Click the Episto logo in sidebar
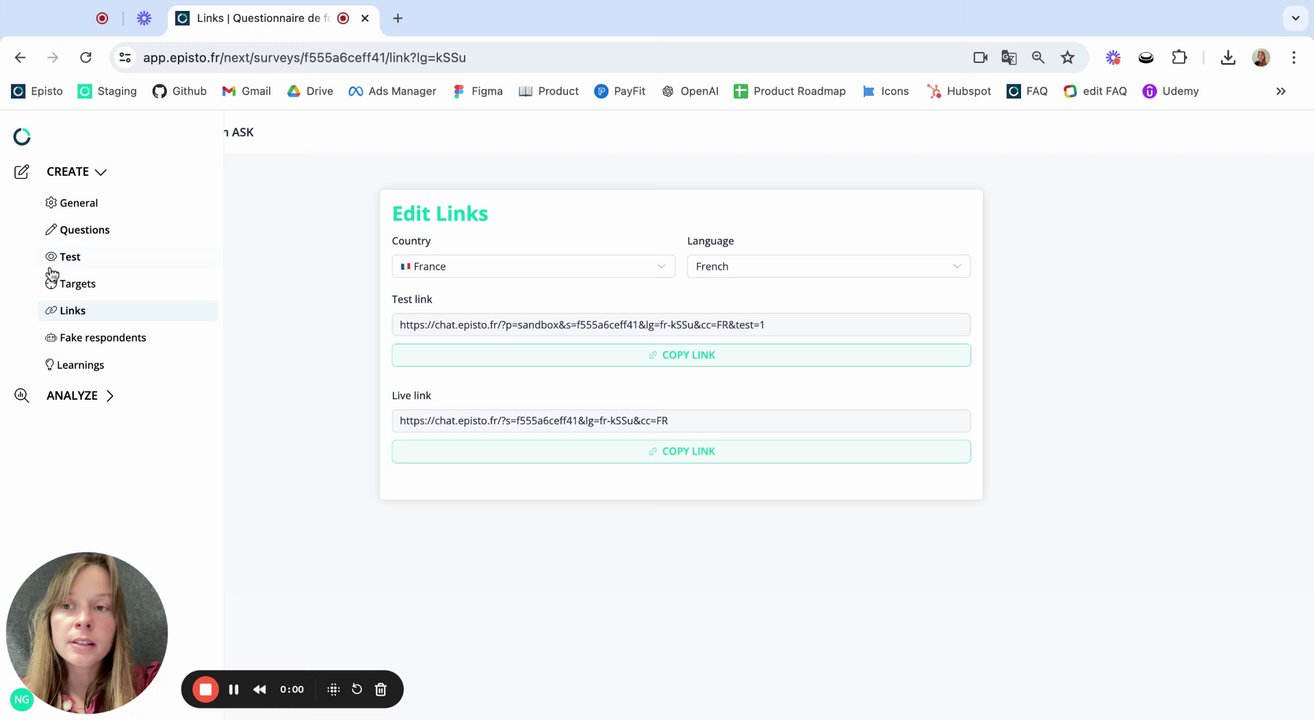1314x720 pixels. pos(22,136)
